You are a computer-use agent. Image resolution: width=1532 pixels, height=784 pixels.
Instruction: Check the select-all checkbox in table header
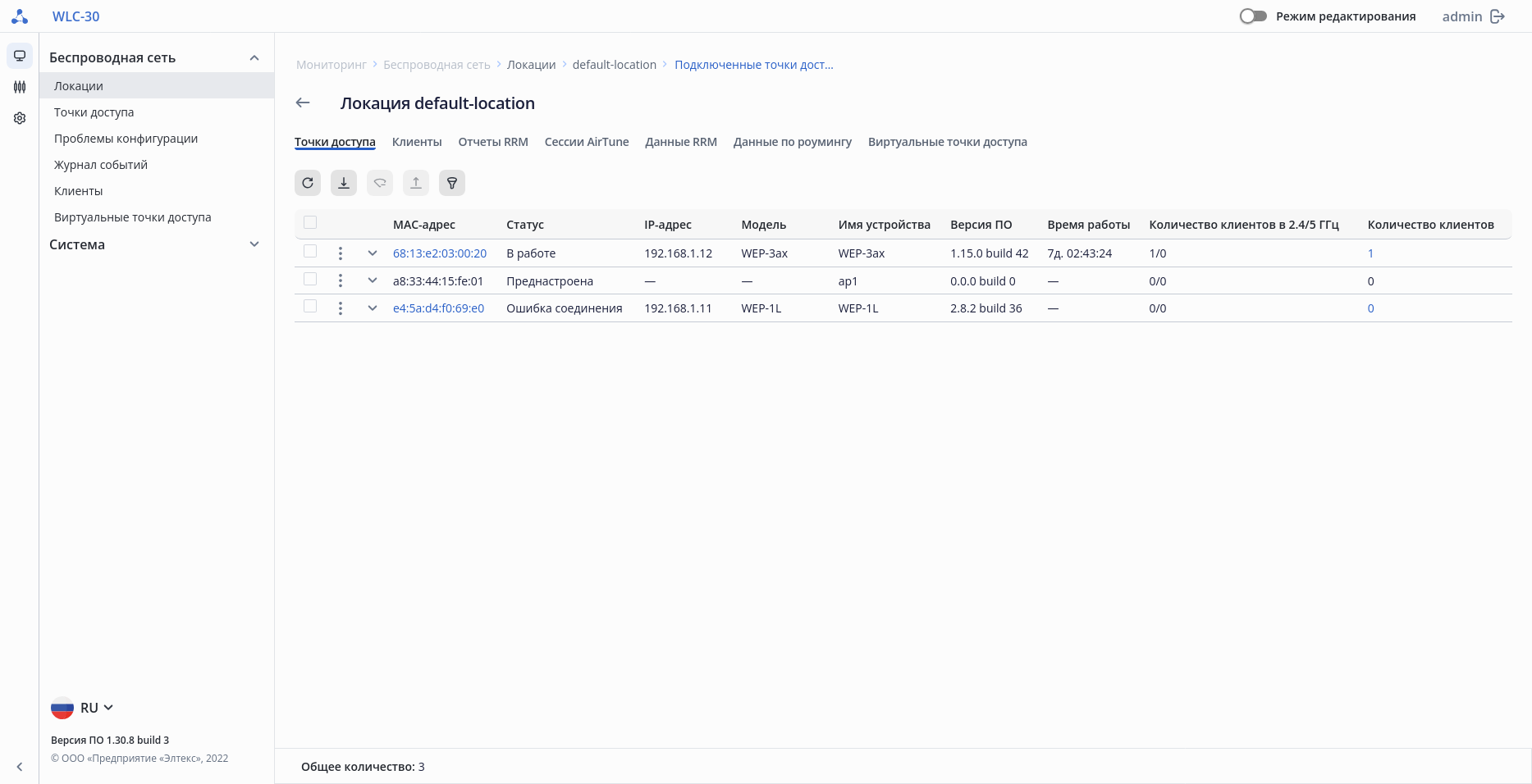tap(310, 223)
